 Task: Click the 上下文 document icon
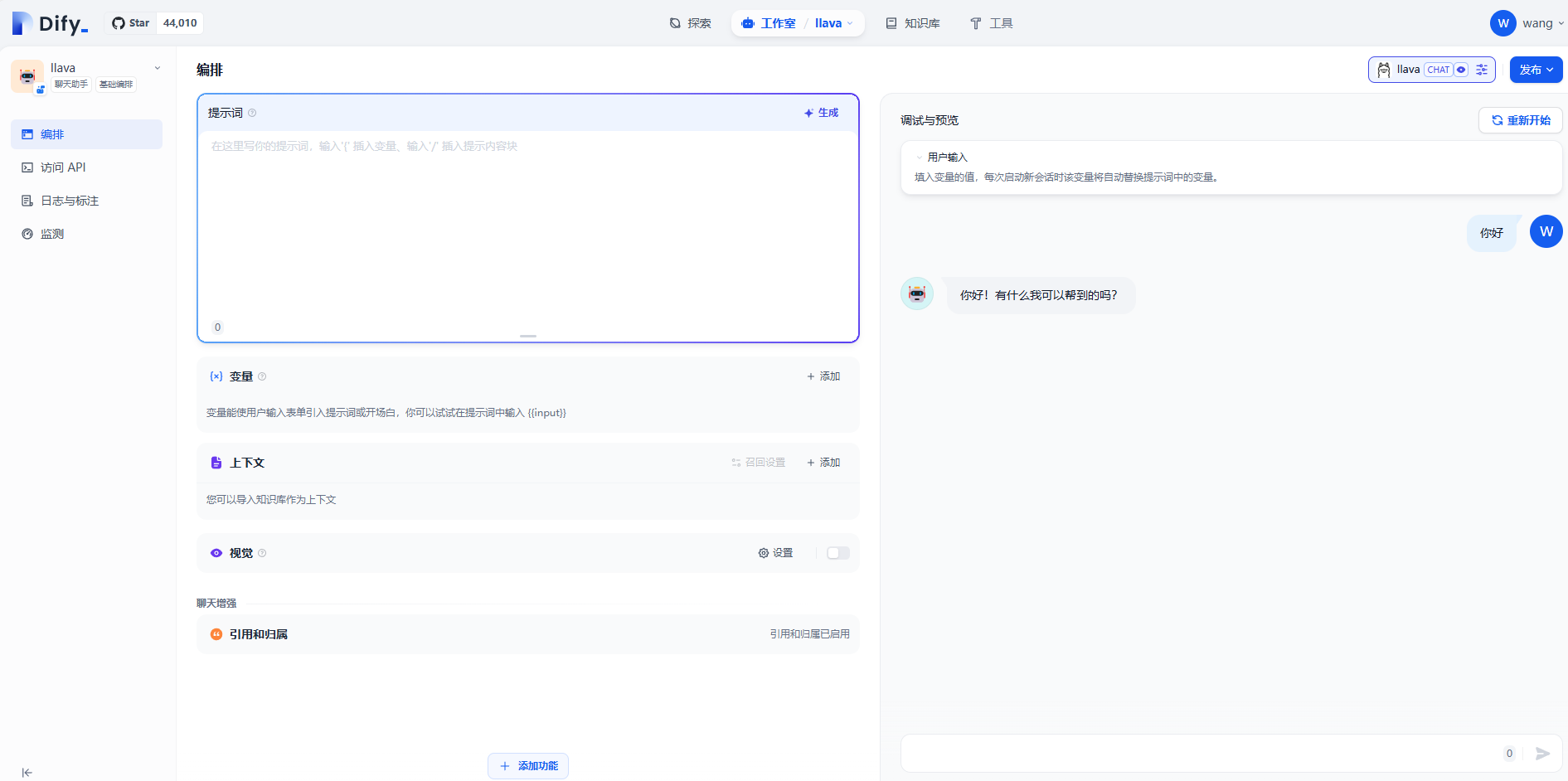pyautogui.click(x=216, y=463)
